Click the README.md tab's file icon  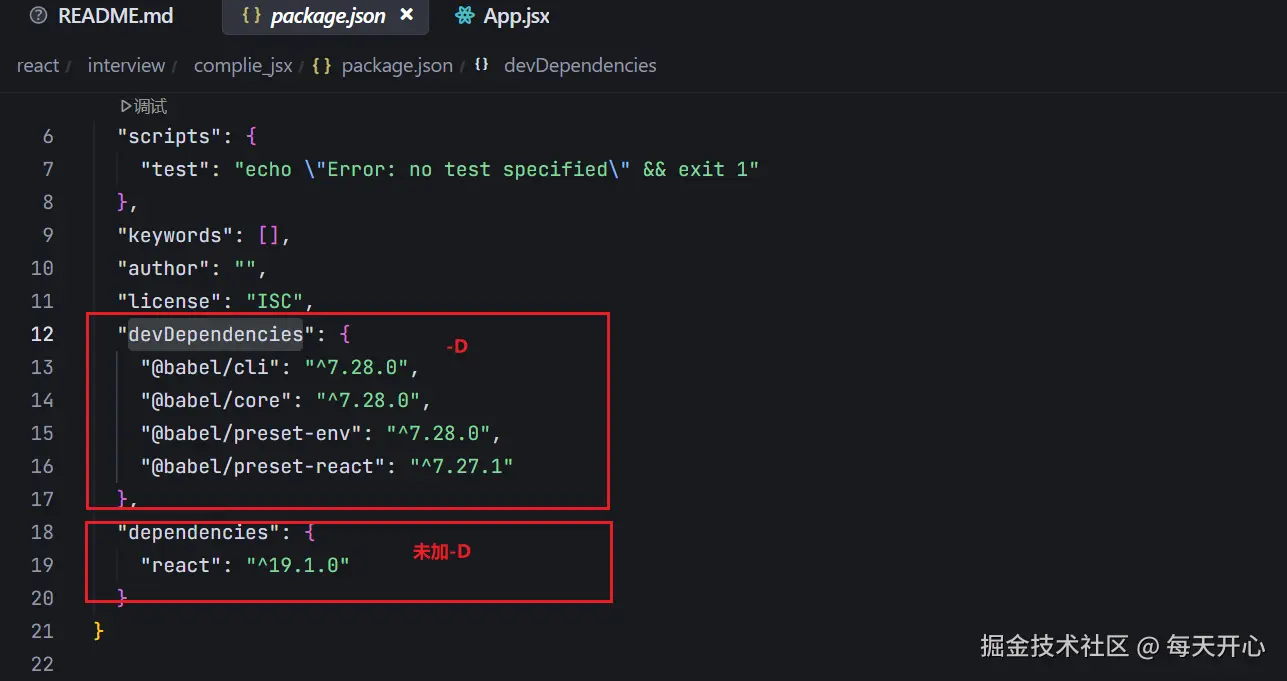point(39,16)
